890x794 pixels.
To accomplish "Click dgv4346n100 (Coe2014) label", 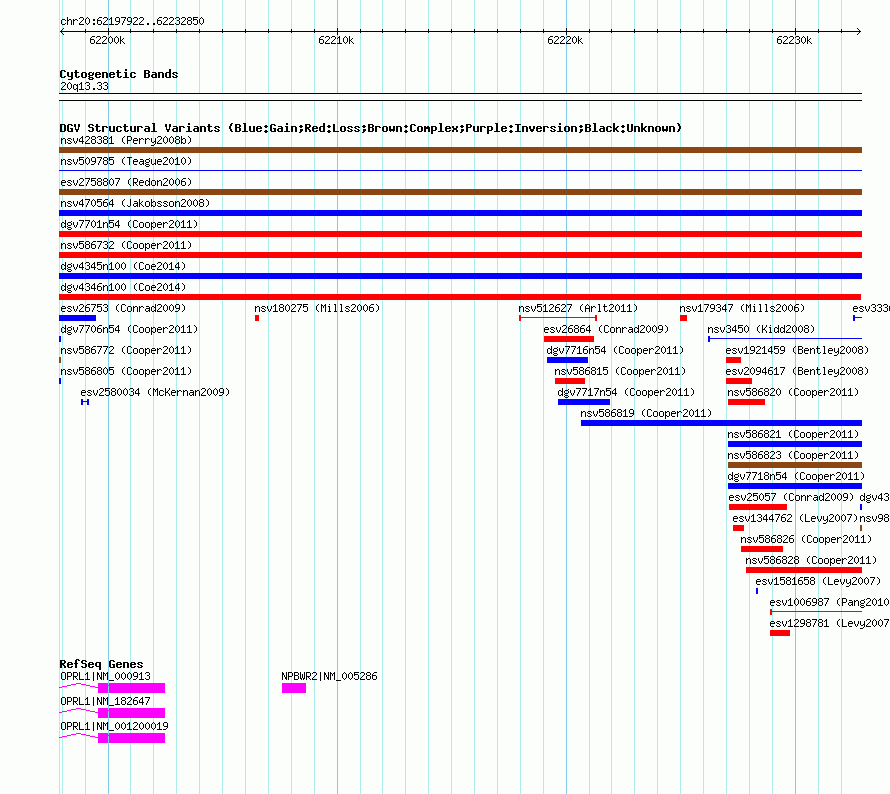I will [x=123, y=287].
